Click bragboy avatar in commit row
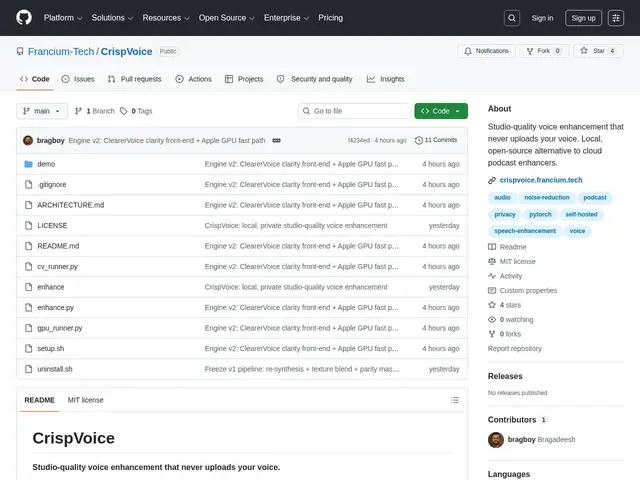The image size is (640, 480). [x=28, y=140]
